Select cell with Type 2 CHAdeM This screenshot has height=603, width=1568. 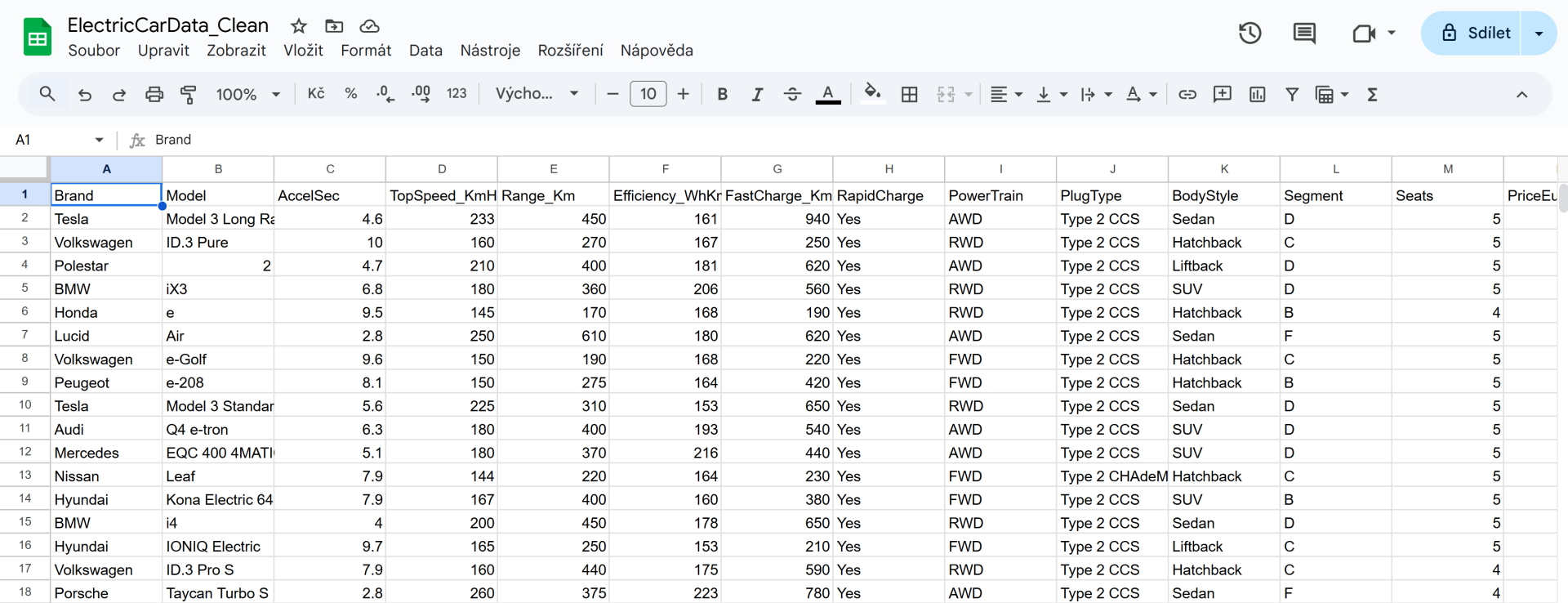1112,476
